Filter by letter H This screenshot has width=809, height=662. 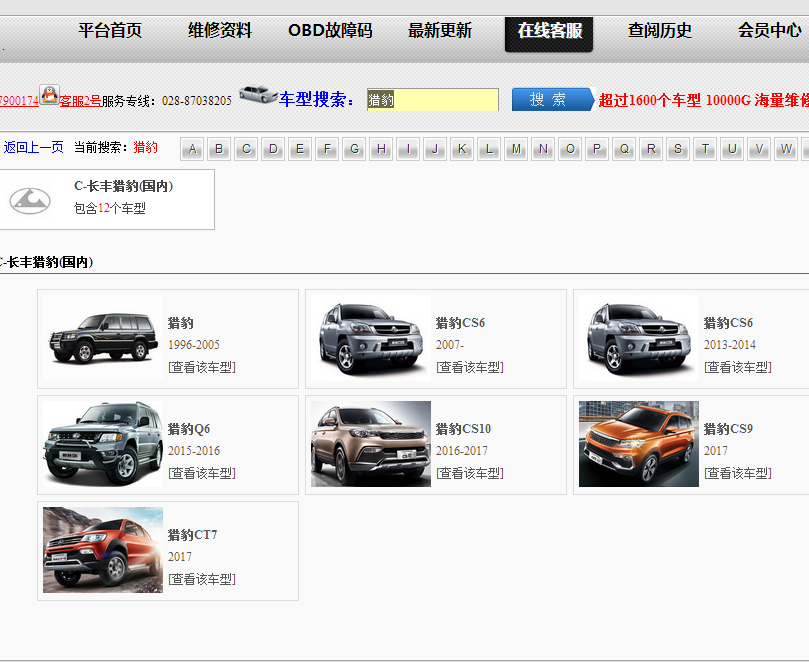[x=381, y=149]
